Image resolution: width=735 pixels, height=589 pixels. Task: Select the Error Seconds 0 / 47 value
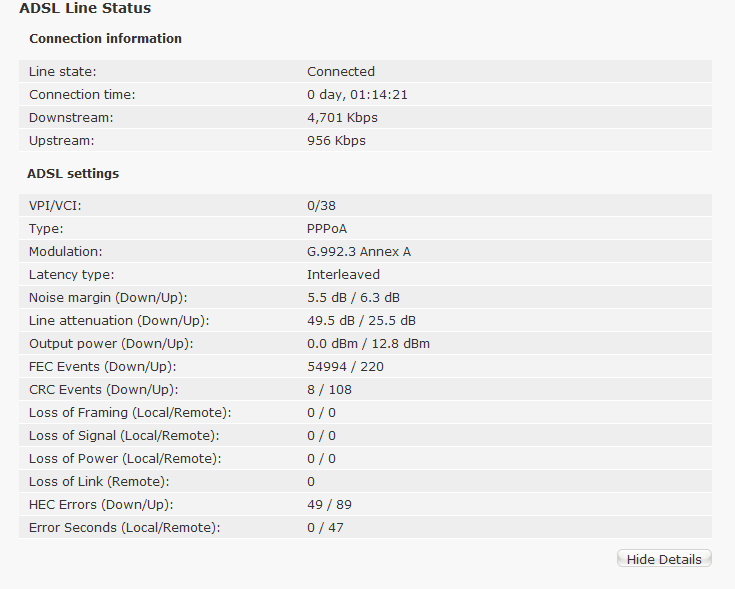click(325, 528)
